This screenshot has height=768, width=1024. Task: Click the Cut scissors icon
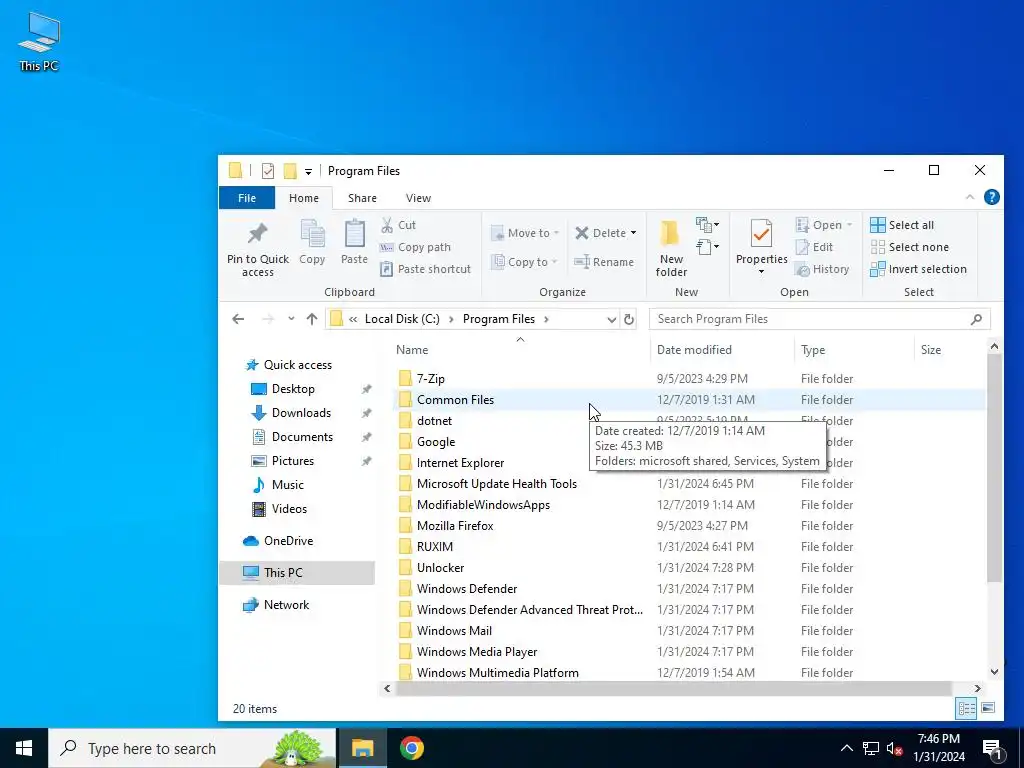(387, 225)
